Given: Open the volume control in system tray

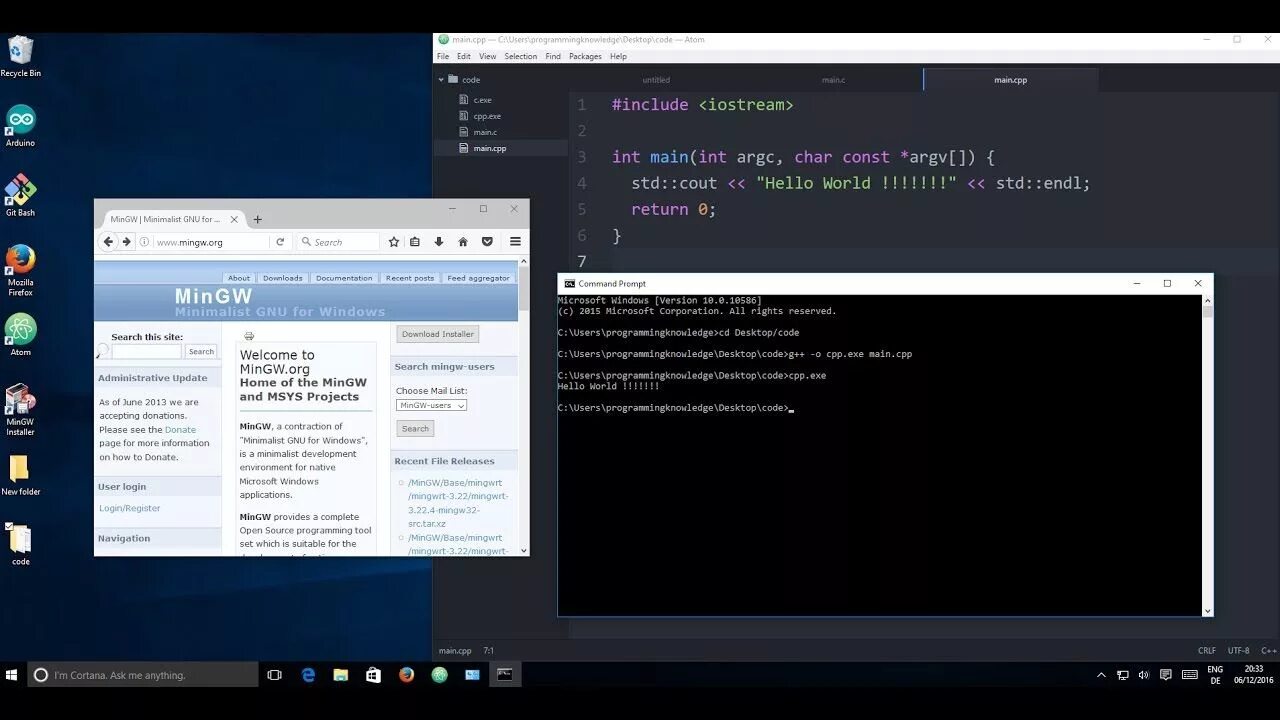Looking at the screenshot, I should point(1144,675).
